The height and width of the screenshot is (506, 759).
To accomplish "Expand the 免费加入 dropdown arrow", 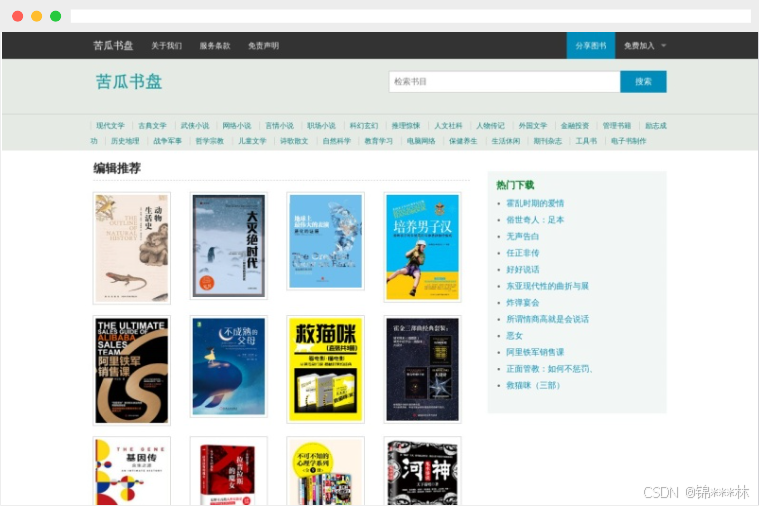I will (x=664, y=46).
